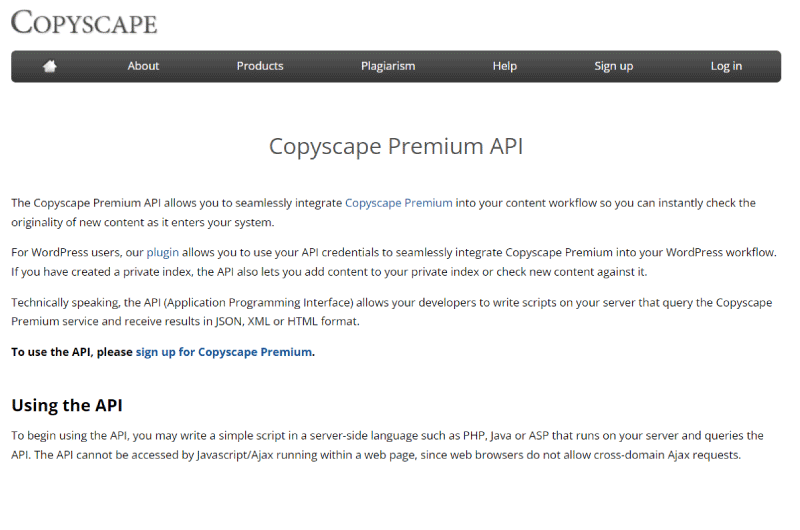Go to Sign up page

(x=613, y=66)
